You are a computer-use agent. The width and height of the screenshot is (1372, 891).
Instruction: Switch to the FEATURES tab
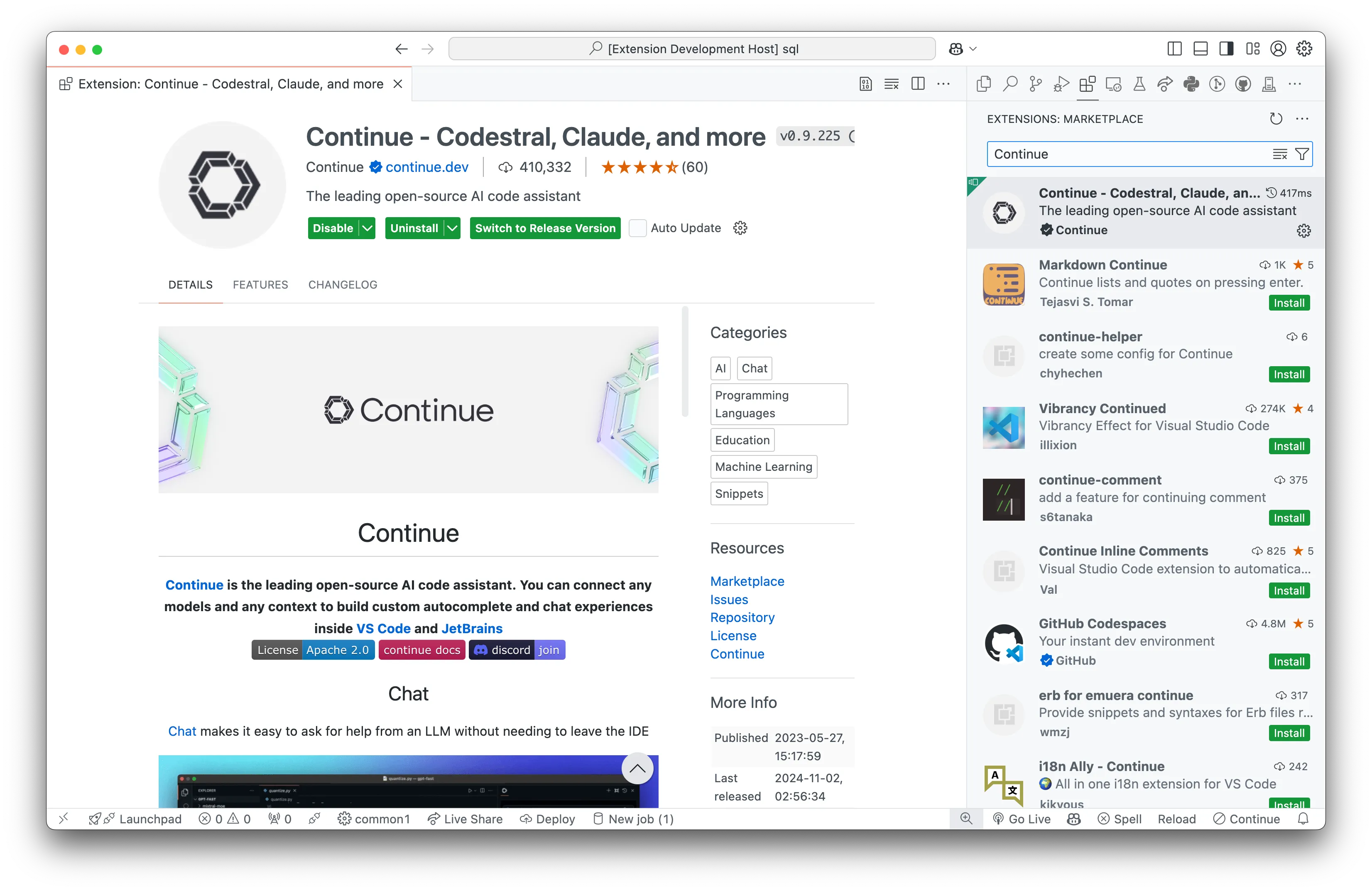(260, 285)
